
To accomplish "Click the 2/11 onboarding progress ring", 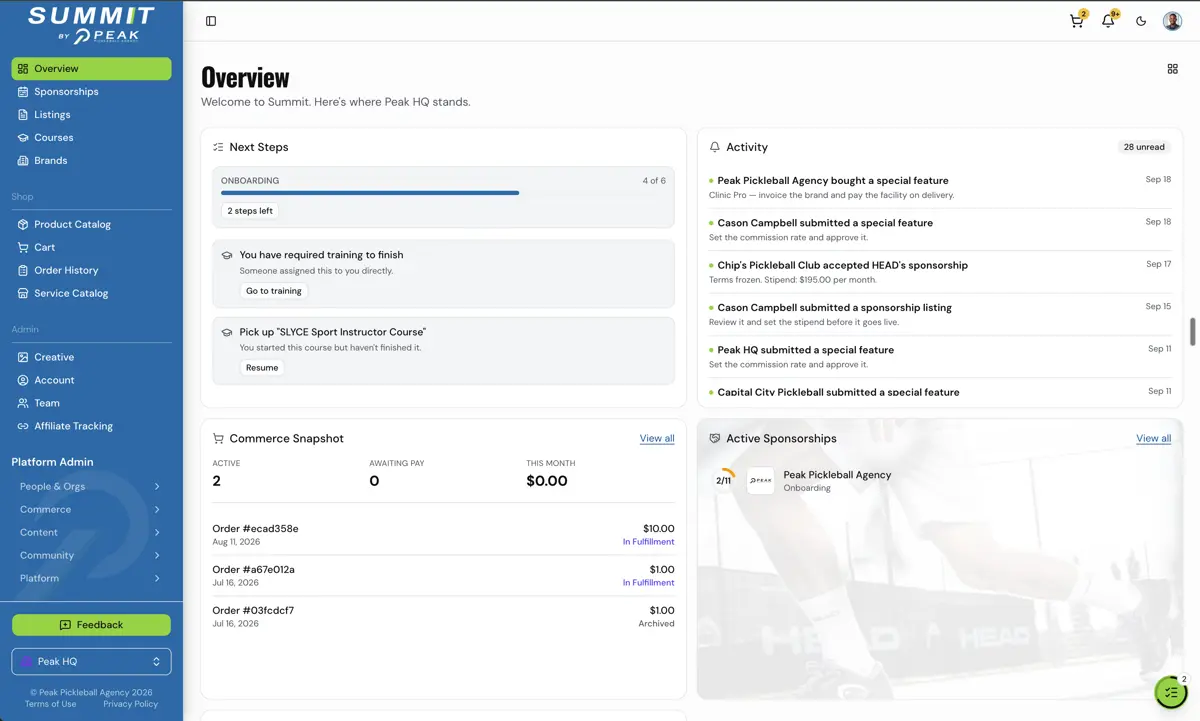I will pos(724,481).
